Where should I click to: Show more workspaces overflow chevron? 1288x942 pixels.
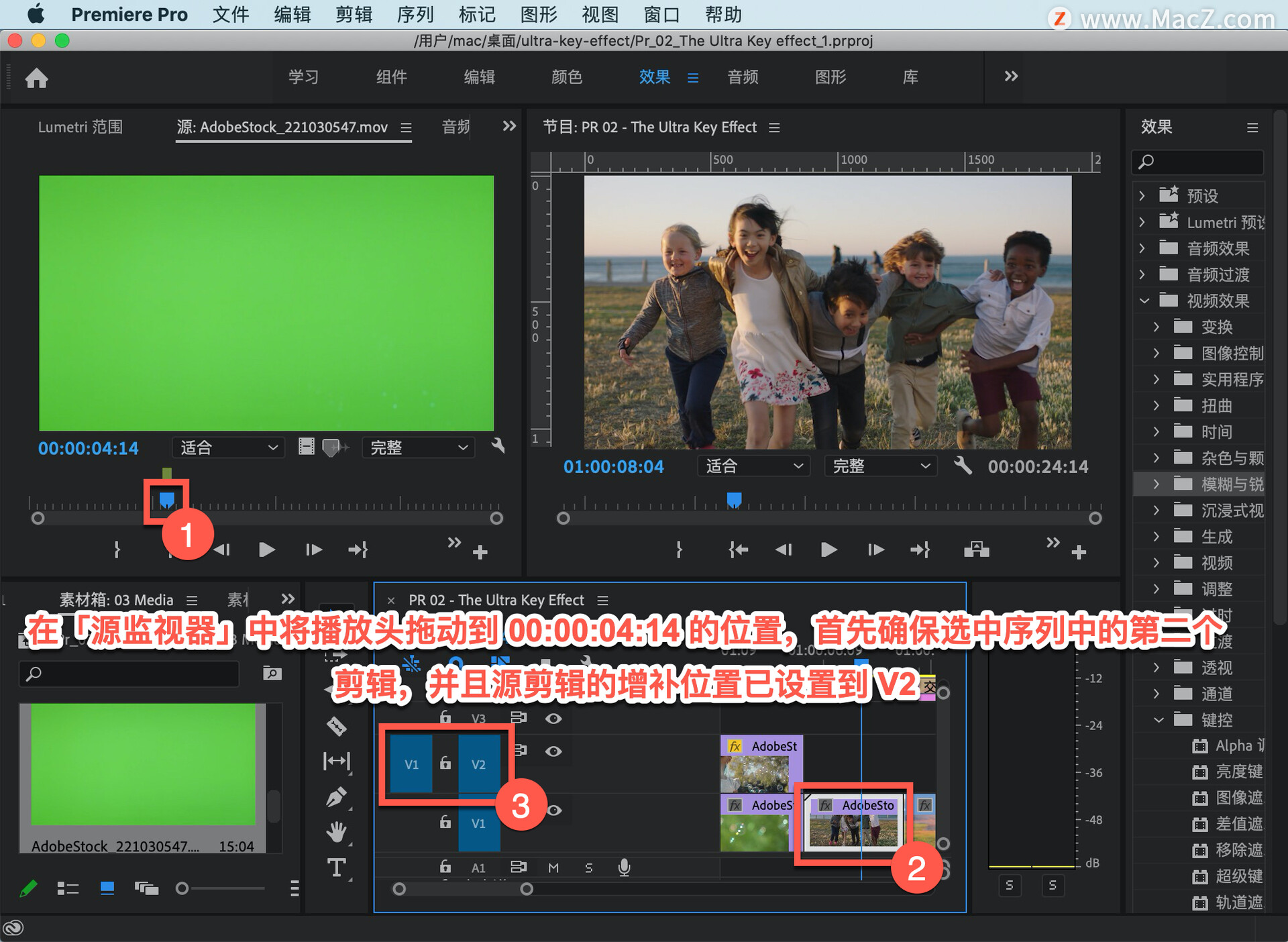tap(1011, 76)
